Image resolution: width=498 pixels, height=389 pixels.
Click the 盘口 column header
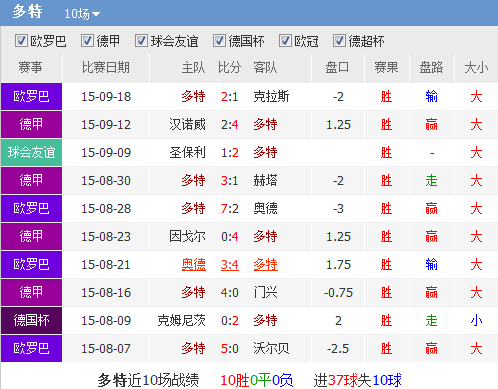click(x=337, y=68)
